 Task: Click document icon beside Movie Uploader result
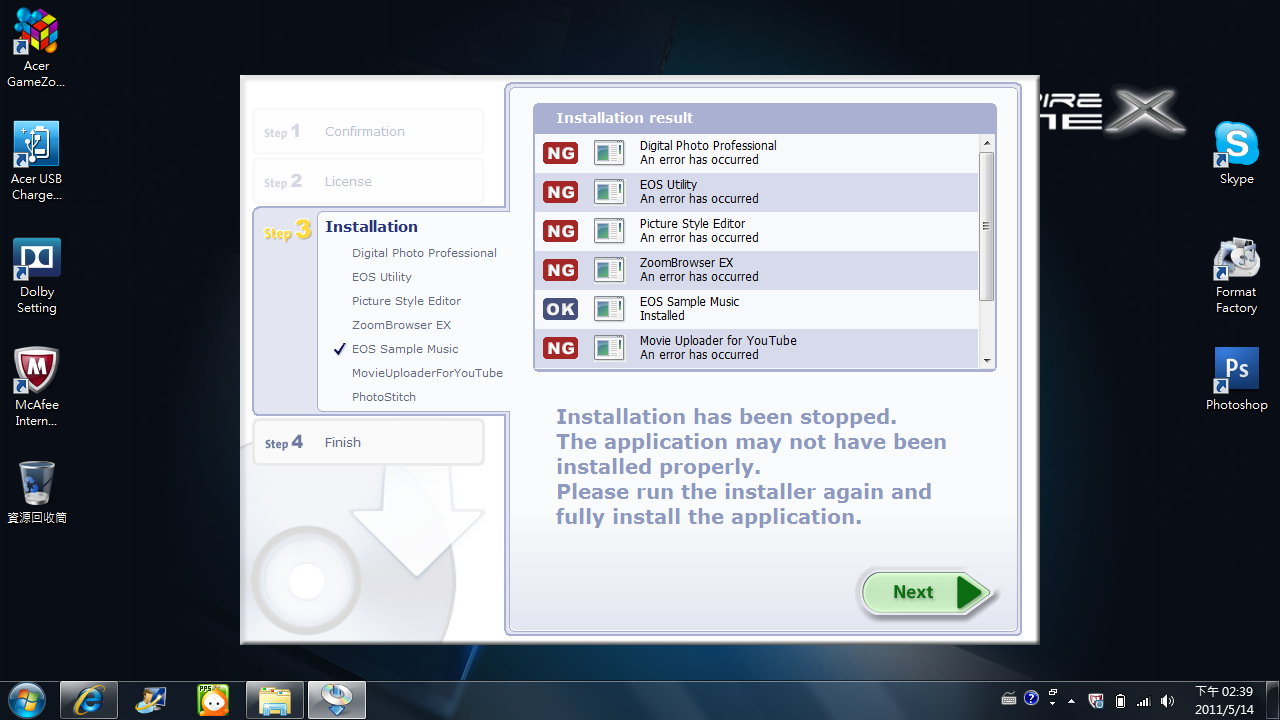(x=609, y=348)
